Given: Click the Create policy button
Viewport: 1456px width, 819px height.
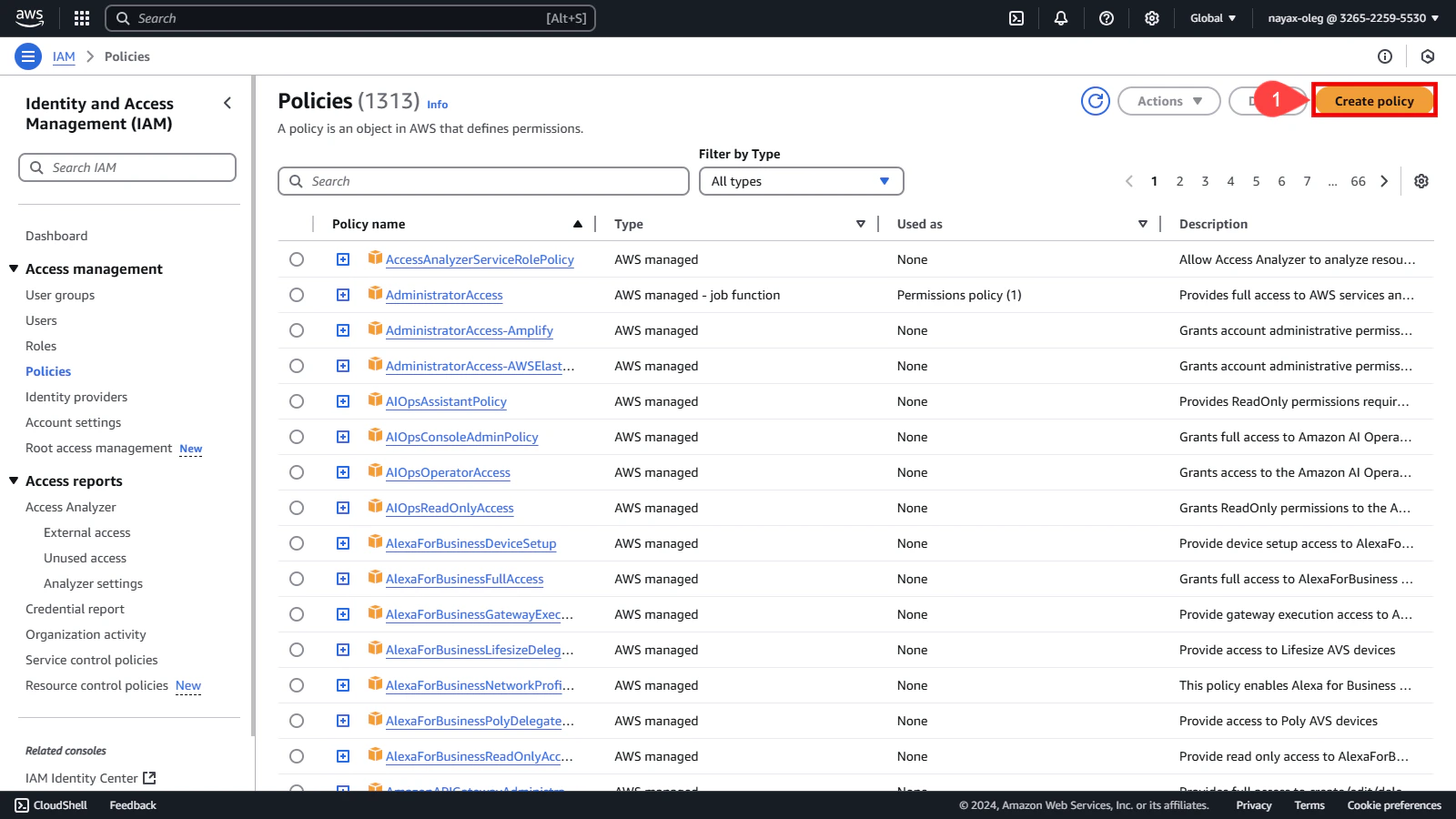Looking at the screenshot, I should tap(1374, 101).
